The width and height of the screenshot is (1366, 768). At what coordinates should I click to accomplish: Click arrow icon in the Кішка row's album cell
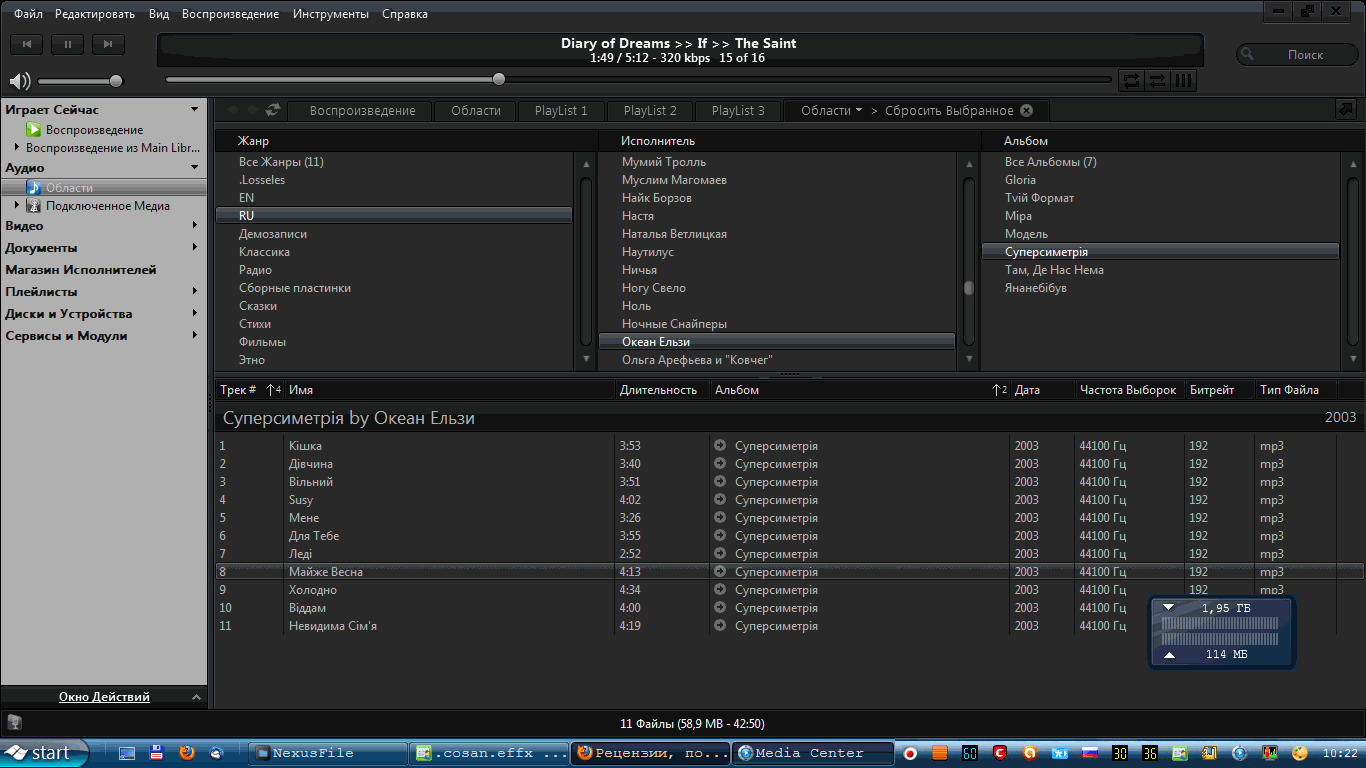coord(720,446)
